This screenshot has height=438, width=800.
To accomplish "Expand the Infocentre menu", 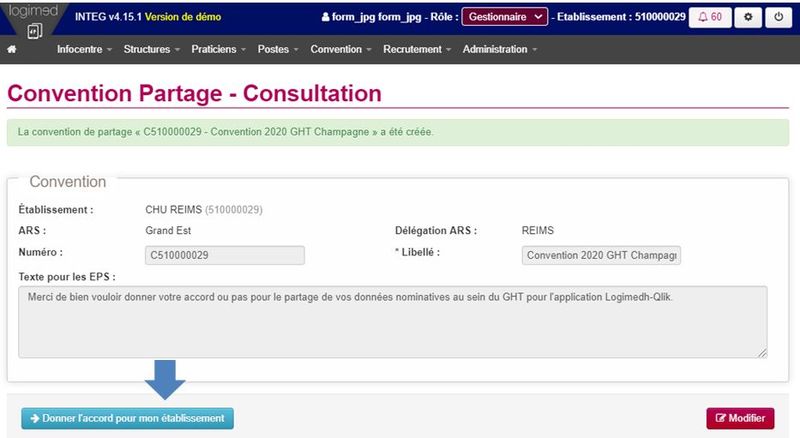I will point(84,50).
